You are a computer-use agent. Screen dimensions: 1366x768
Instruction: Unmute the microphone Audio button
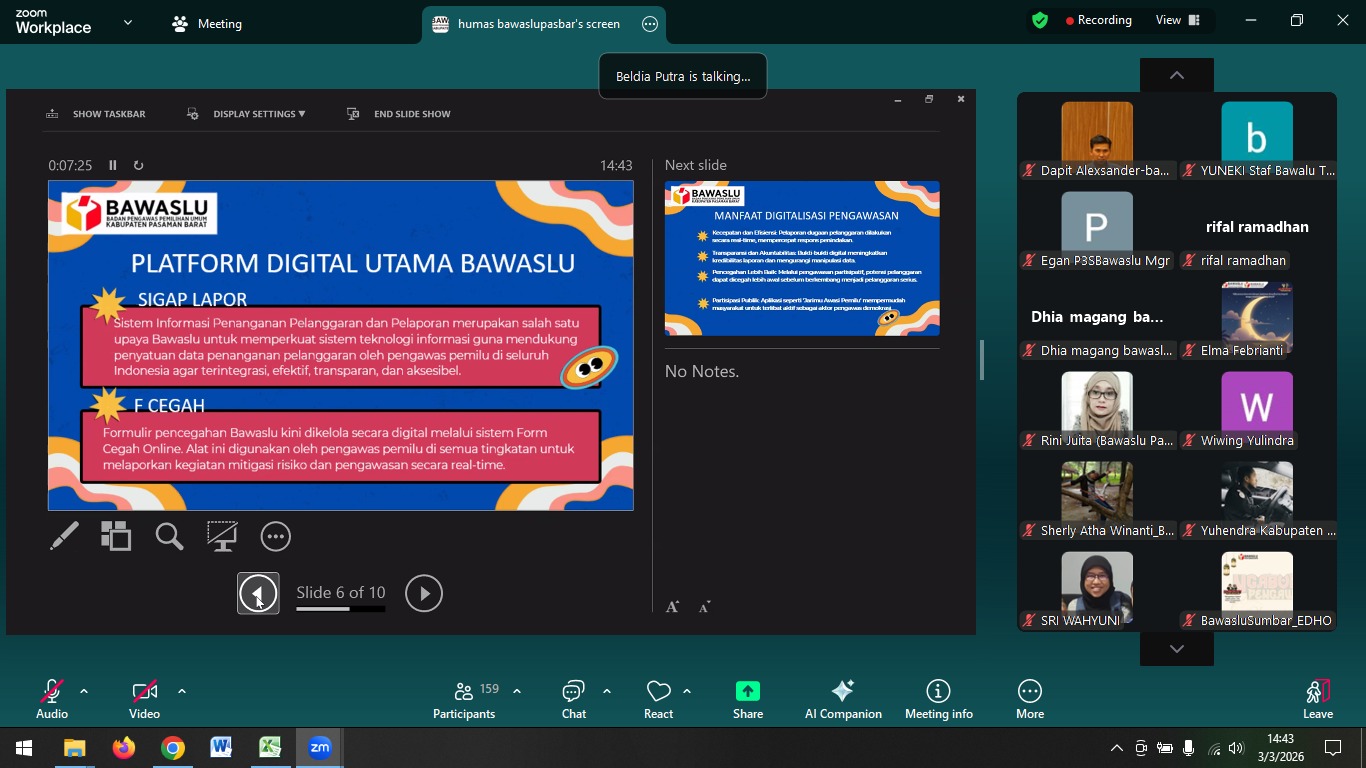51,699
